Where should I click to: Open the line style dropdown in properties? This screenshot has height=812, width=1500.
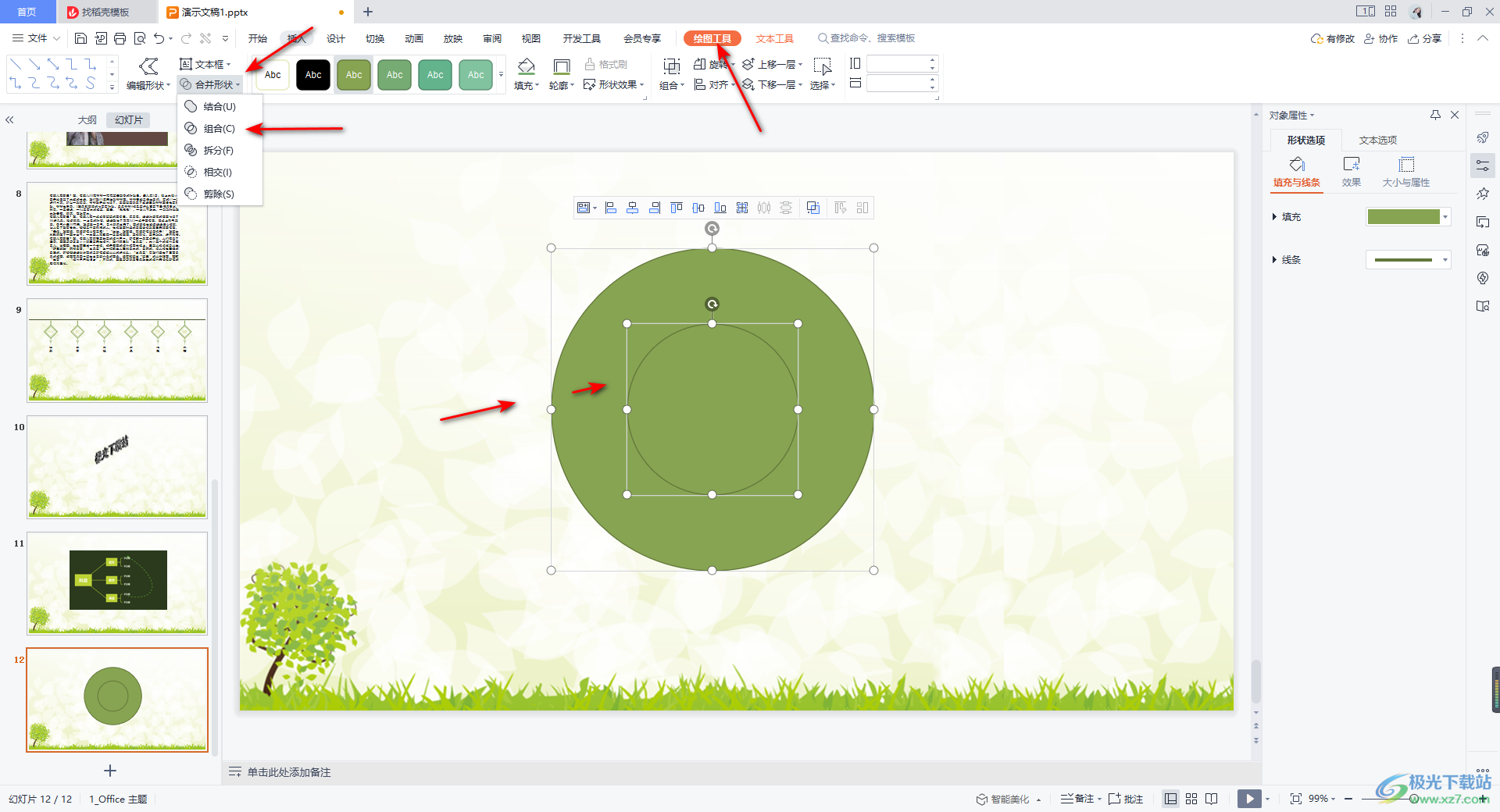pyautogui.click(x=1445, y=260)
